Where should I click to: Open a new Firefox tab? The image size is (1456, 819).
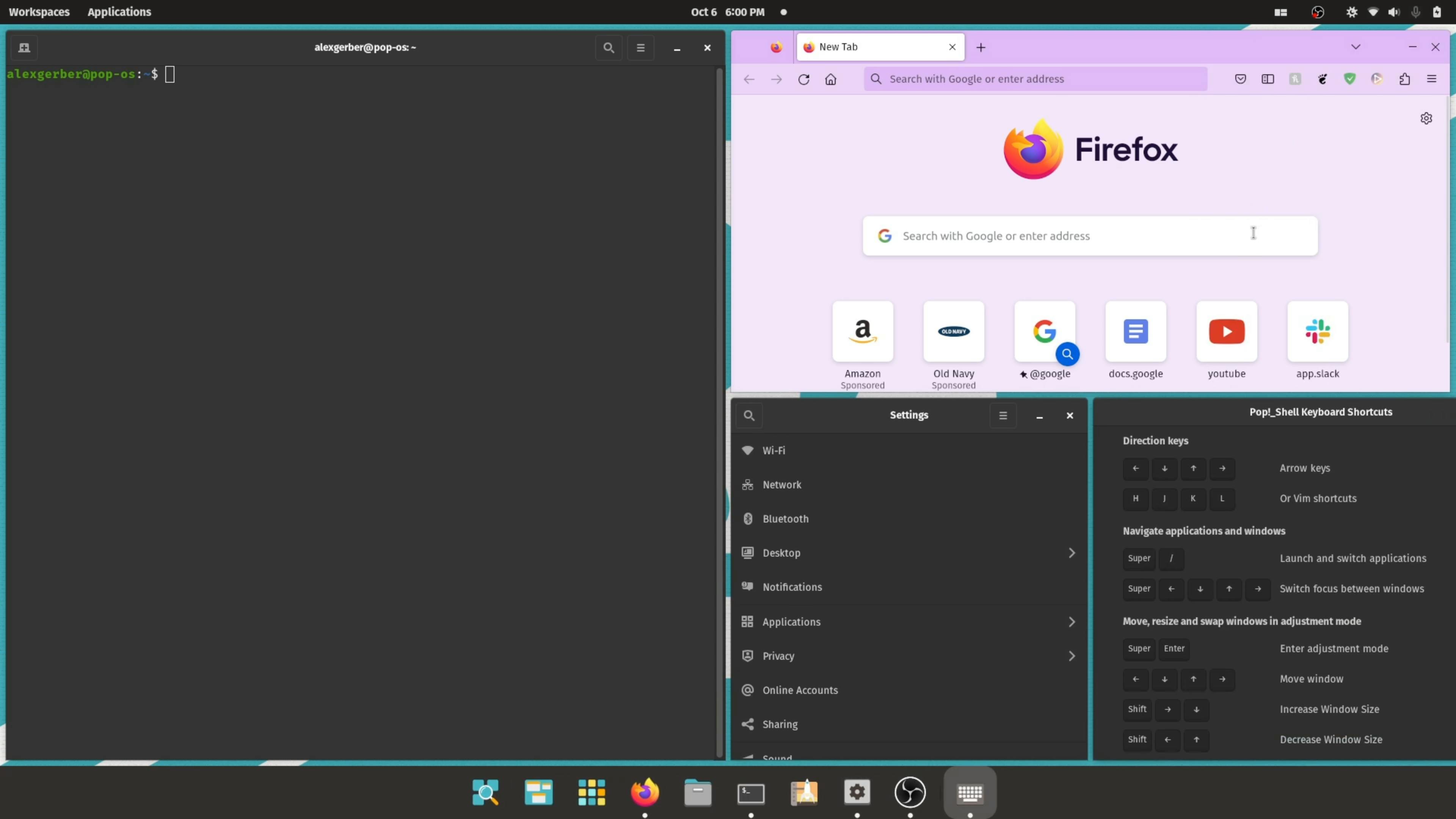tap(981, 47)
